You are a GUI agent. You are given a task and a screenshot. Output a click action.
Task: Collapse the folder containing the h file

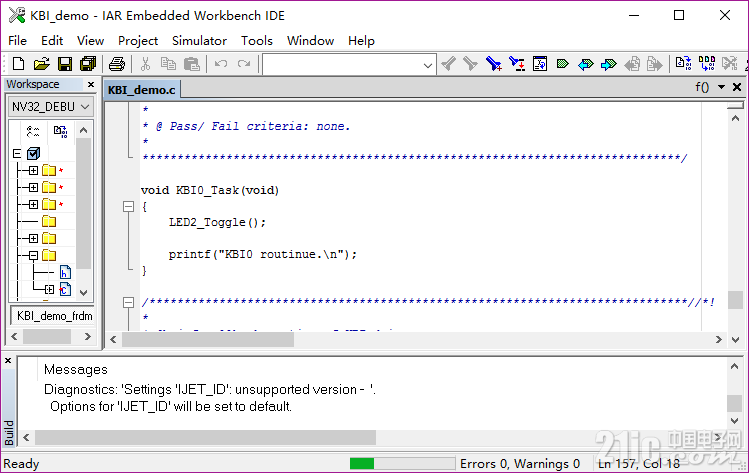33,255
